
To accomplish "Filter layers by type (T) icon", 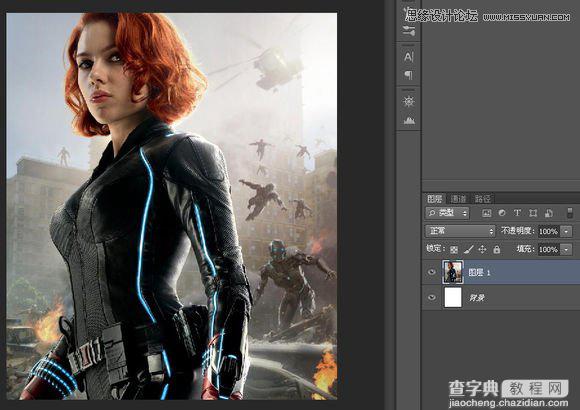I will point(517,213).
